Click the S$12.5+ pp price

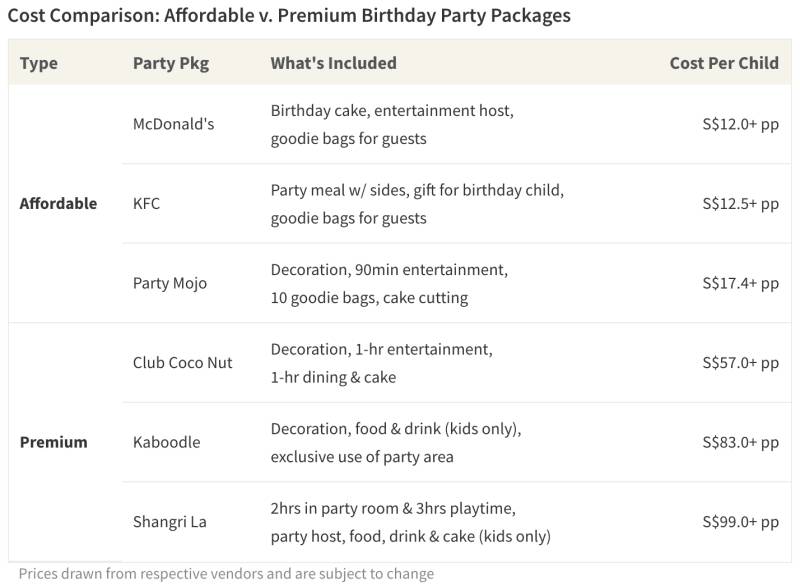coord(740,203)
